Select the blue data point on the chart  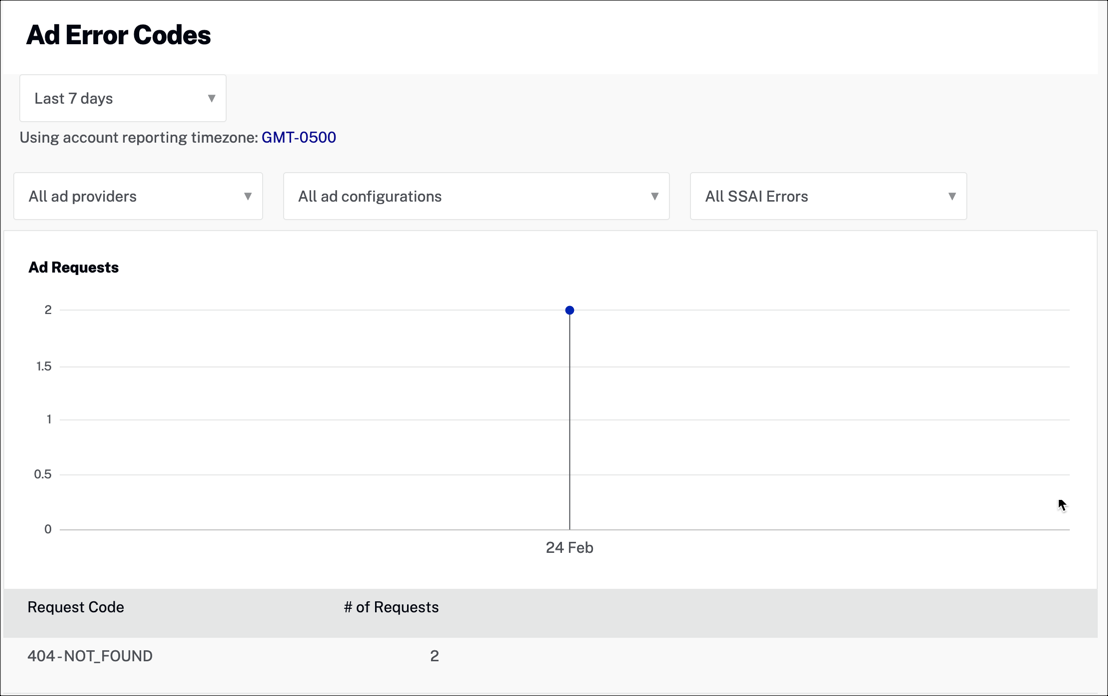[x=569, y=310]
